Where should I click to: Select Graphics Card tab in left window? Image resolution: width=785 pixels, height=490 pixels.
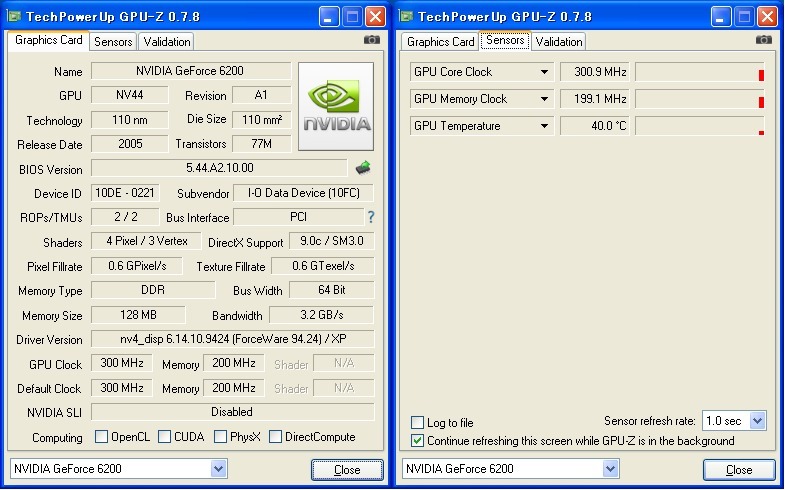pyautogui.click(x=49, y=41)
